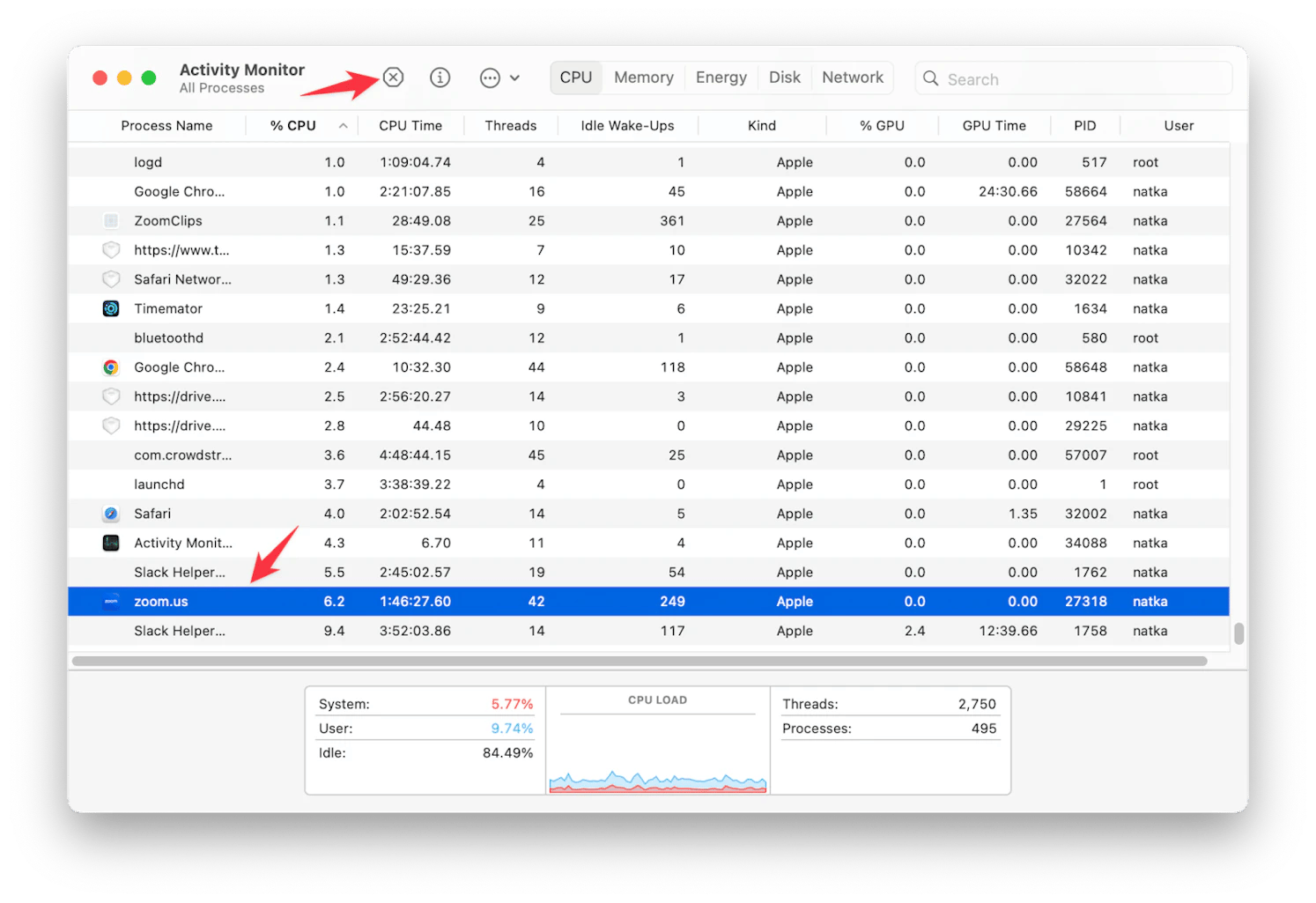Click the System 5.77% value
1316x903 pixels.
pyautogui.click(x=512, y=704)
